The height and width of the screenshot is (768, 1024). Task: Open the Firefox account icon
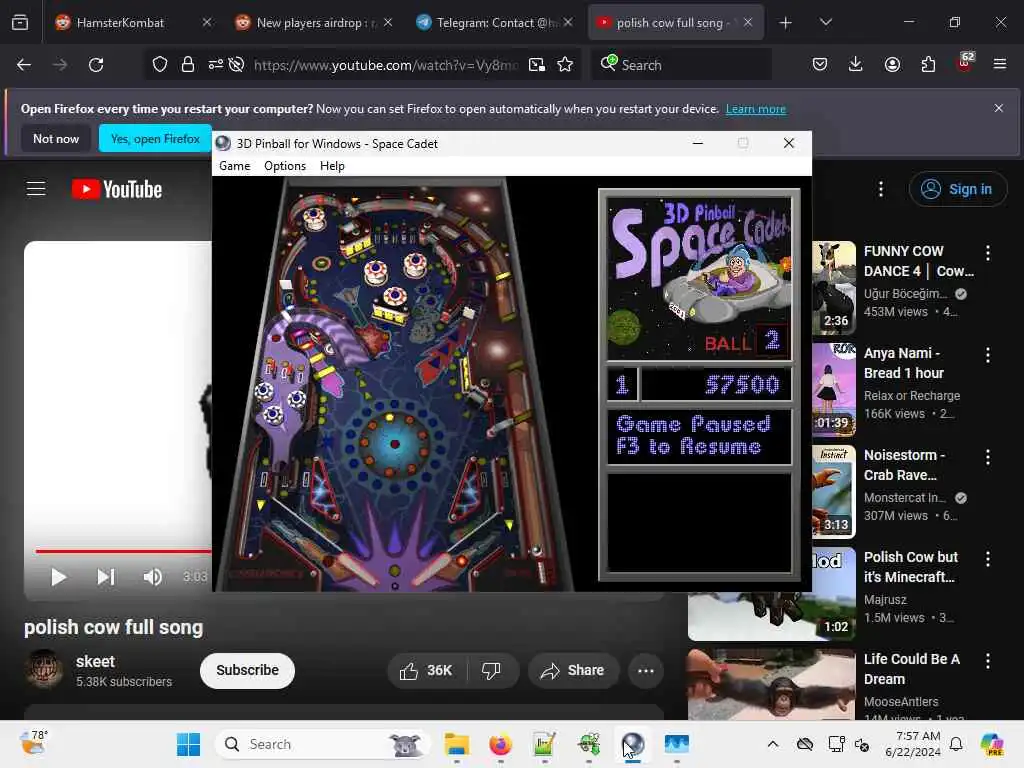point(892,64)
